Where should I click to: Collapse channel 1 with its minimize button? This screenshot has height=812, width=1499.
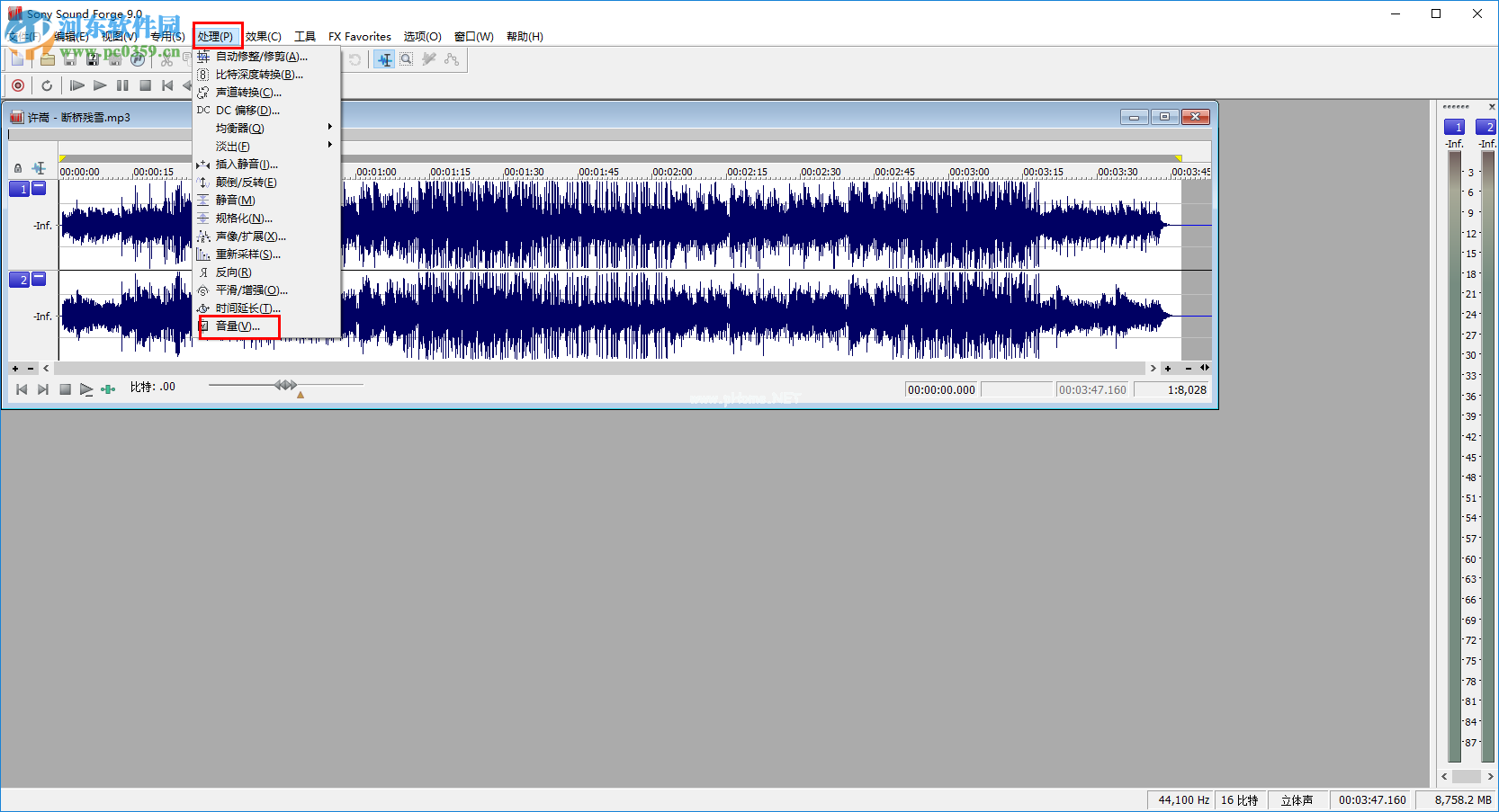[x=39, y=188]
